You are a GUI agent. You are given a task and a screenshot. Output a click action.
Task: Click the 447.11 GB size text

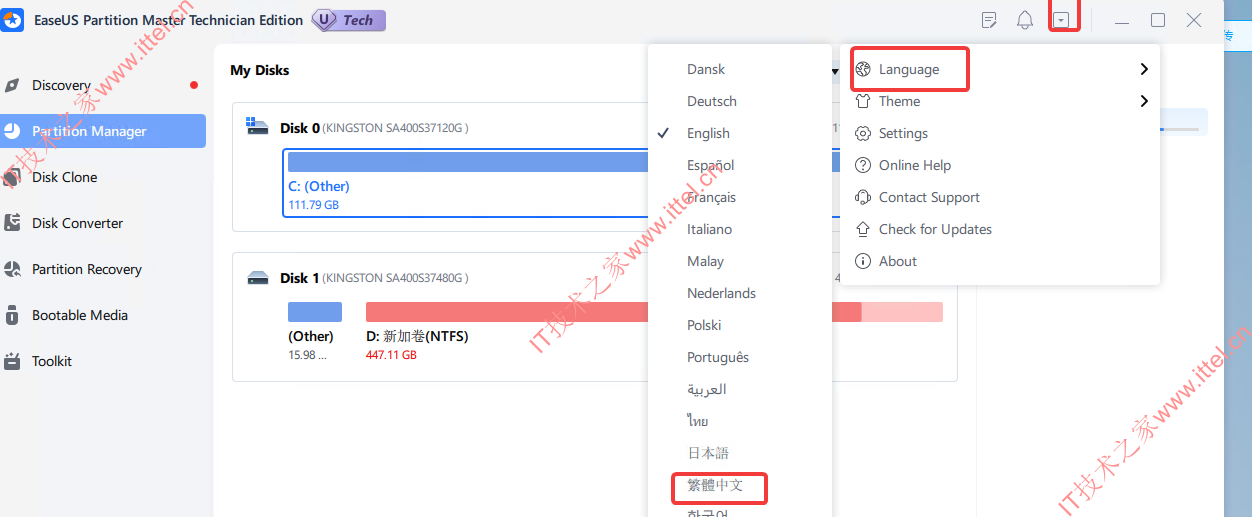pos(391,355)
